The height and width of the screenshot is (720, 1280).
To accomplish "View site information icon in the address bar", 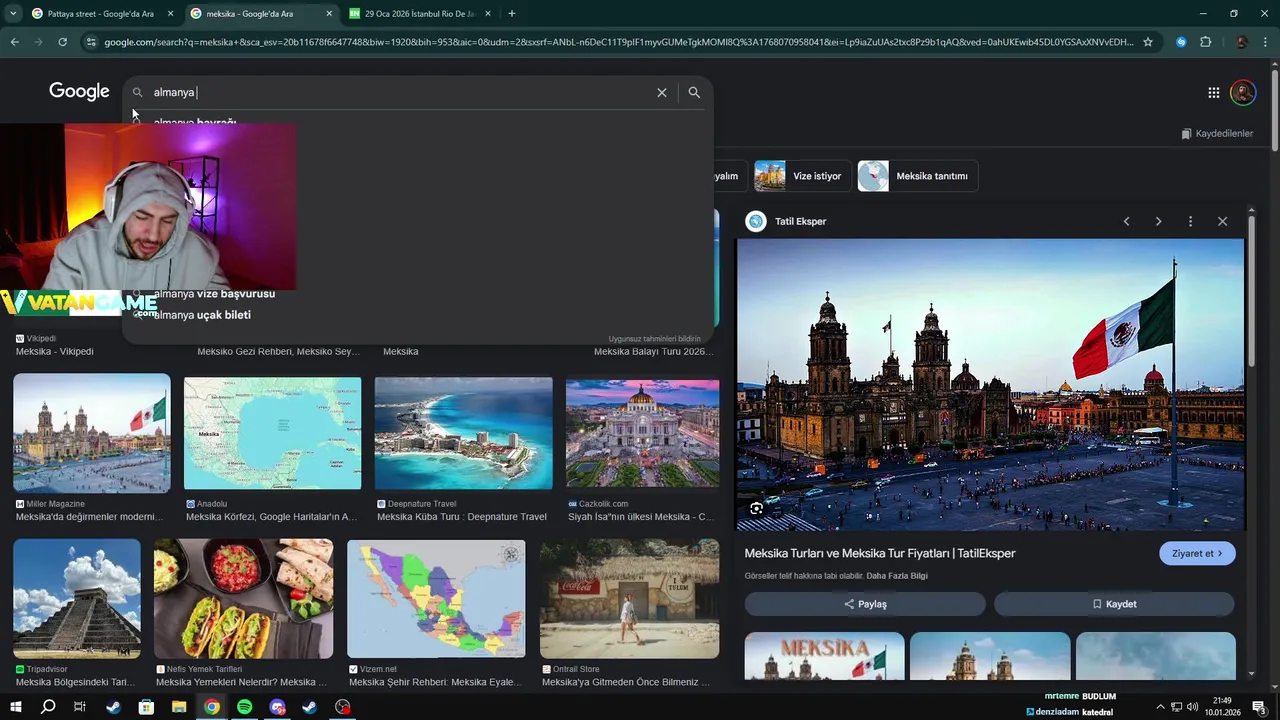I will tap(91, 42).
